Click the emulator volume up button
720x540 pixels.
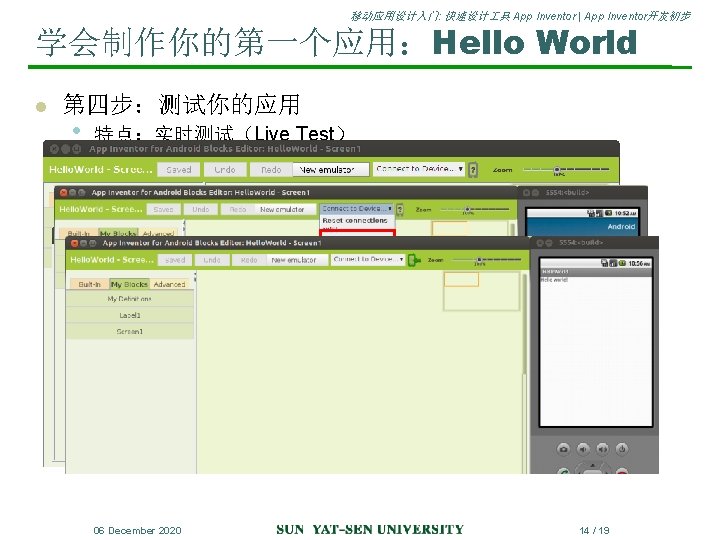[x=602, y=449]
